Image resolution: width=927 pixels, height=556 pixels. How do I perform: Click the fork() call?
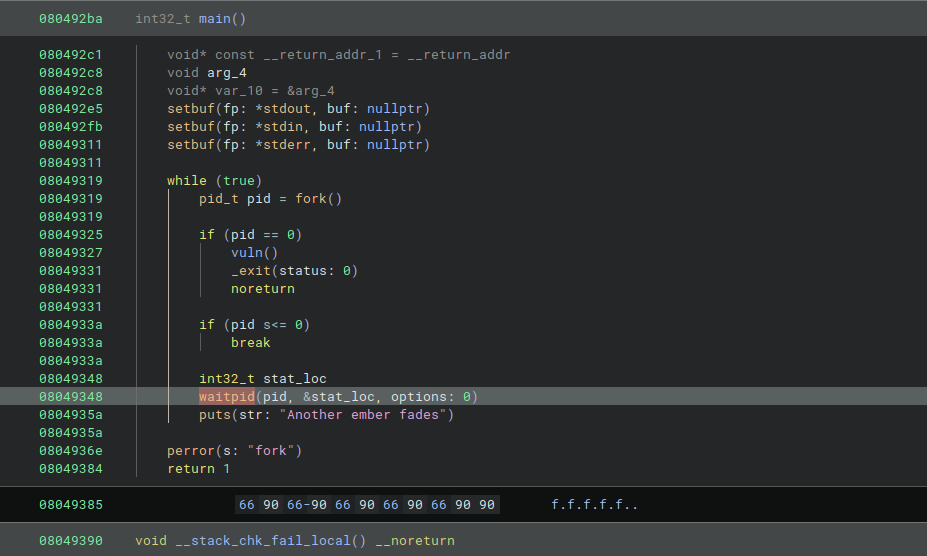coord(319,199)
